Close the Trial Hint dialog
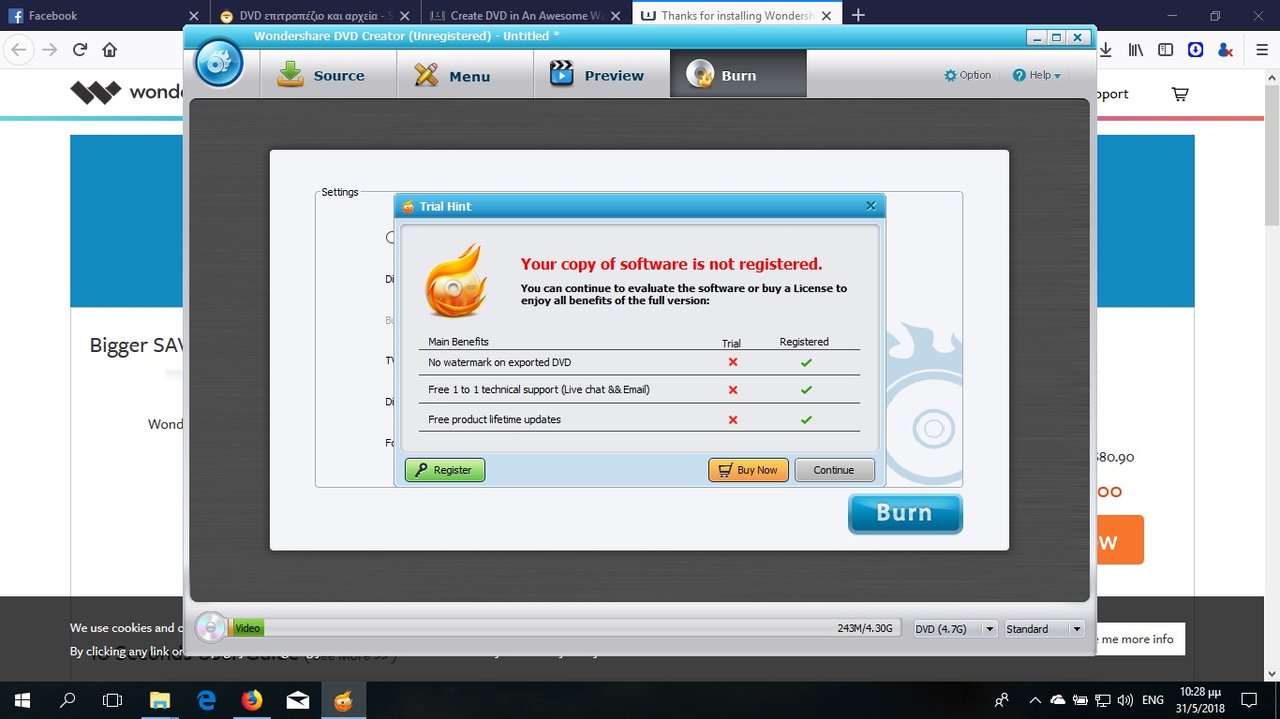Screen dimensions: 1280x719 click(871, 206)
